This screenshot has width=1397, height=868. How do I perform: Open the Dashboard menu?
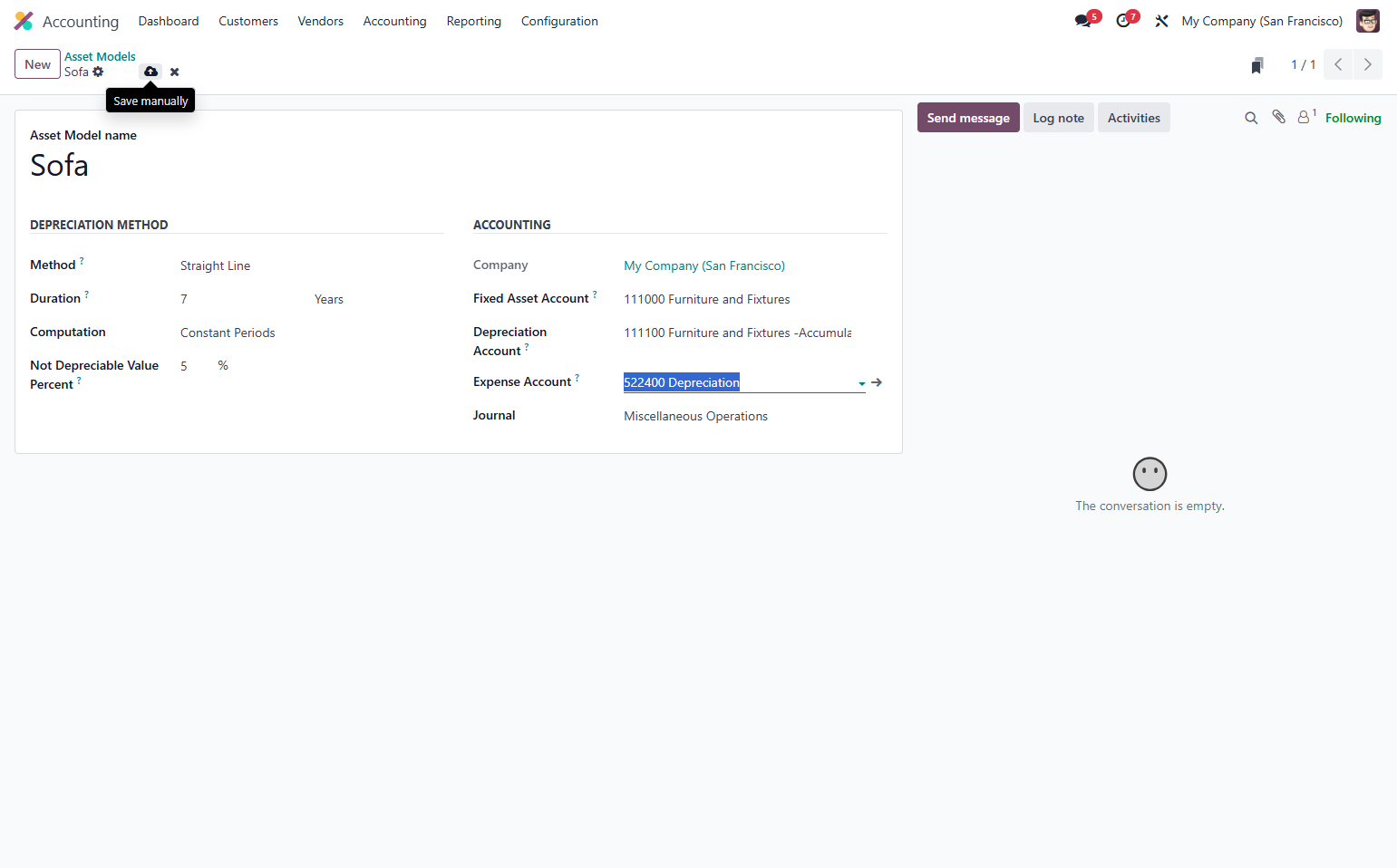(x=169, y=21)
